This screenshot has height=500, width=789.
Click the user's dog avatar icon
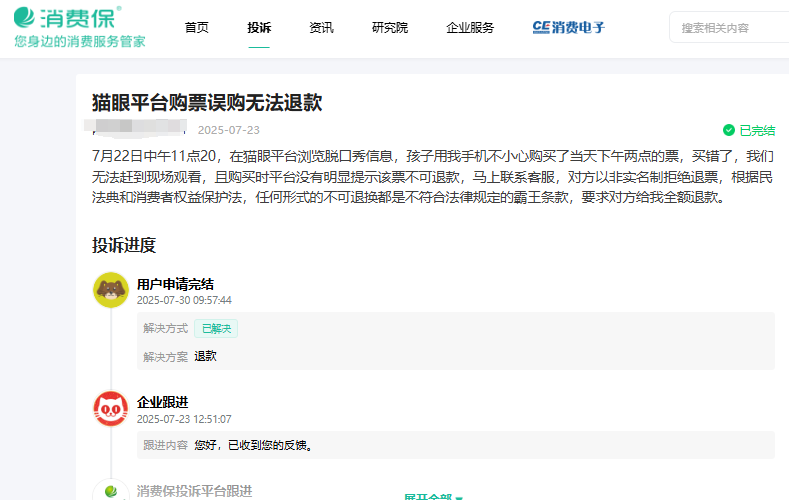pos(111,290)
